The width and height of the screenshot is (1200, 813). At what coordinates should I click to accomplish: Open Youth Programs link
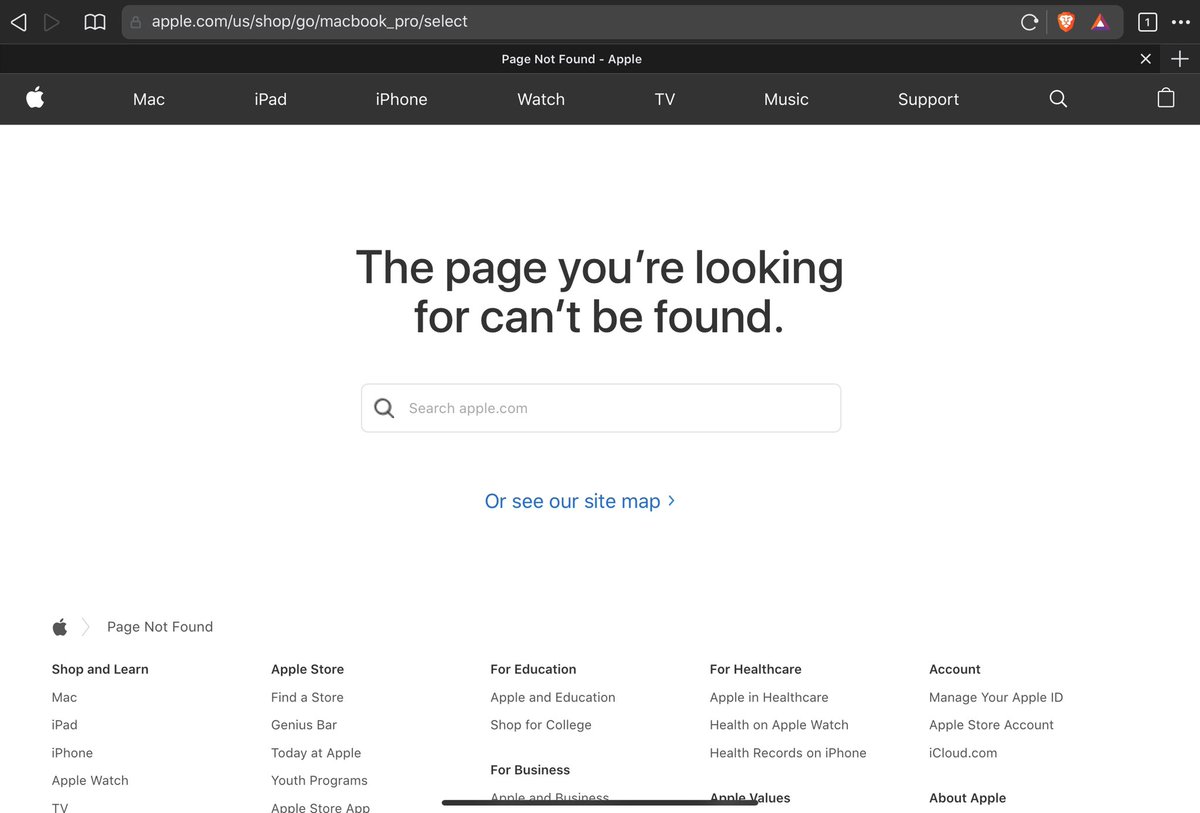[x=319, y=780]
